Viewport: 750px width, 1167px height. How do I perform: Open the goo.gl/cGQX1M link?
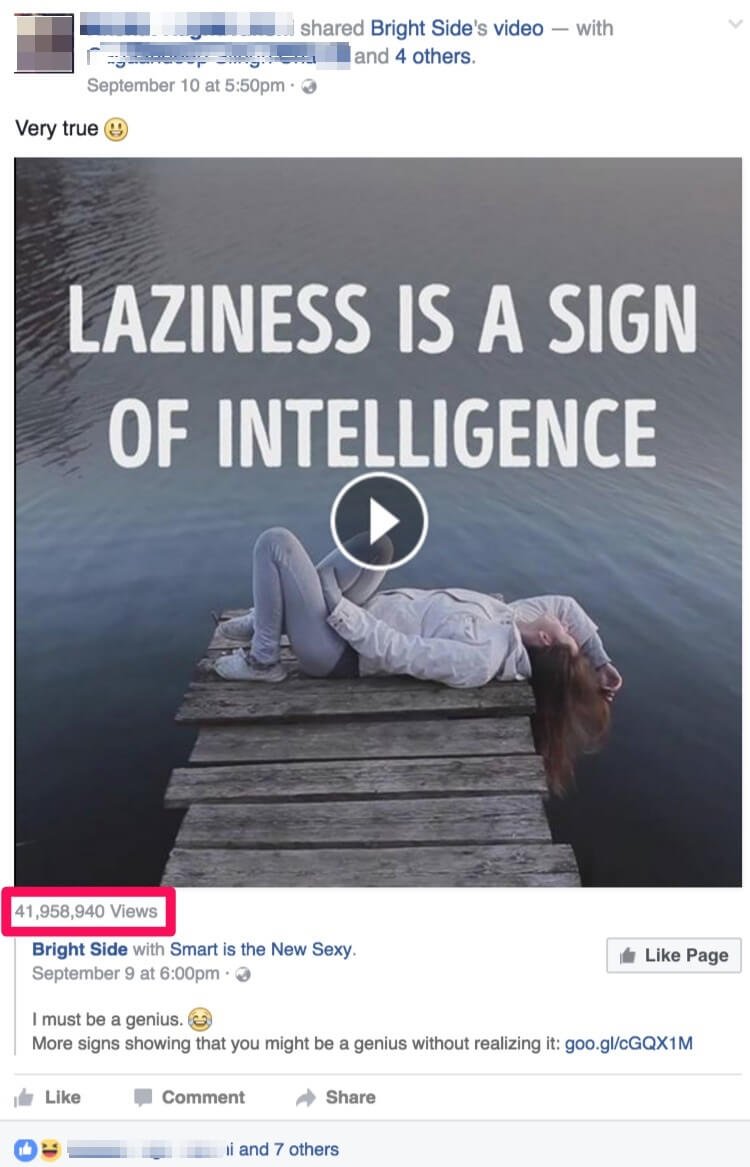(x=629, y=1043)
